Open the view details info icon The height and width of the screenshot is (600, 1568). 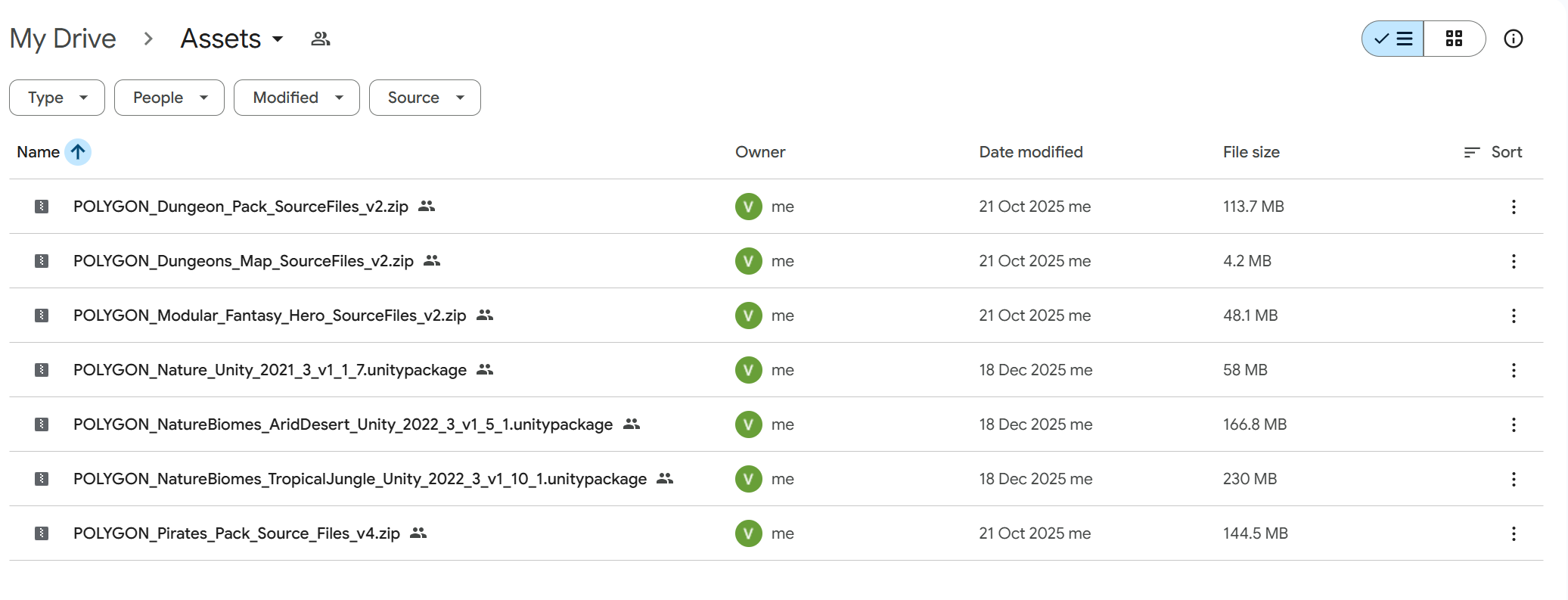(1513, 39)
